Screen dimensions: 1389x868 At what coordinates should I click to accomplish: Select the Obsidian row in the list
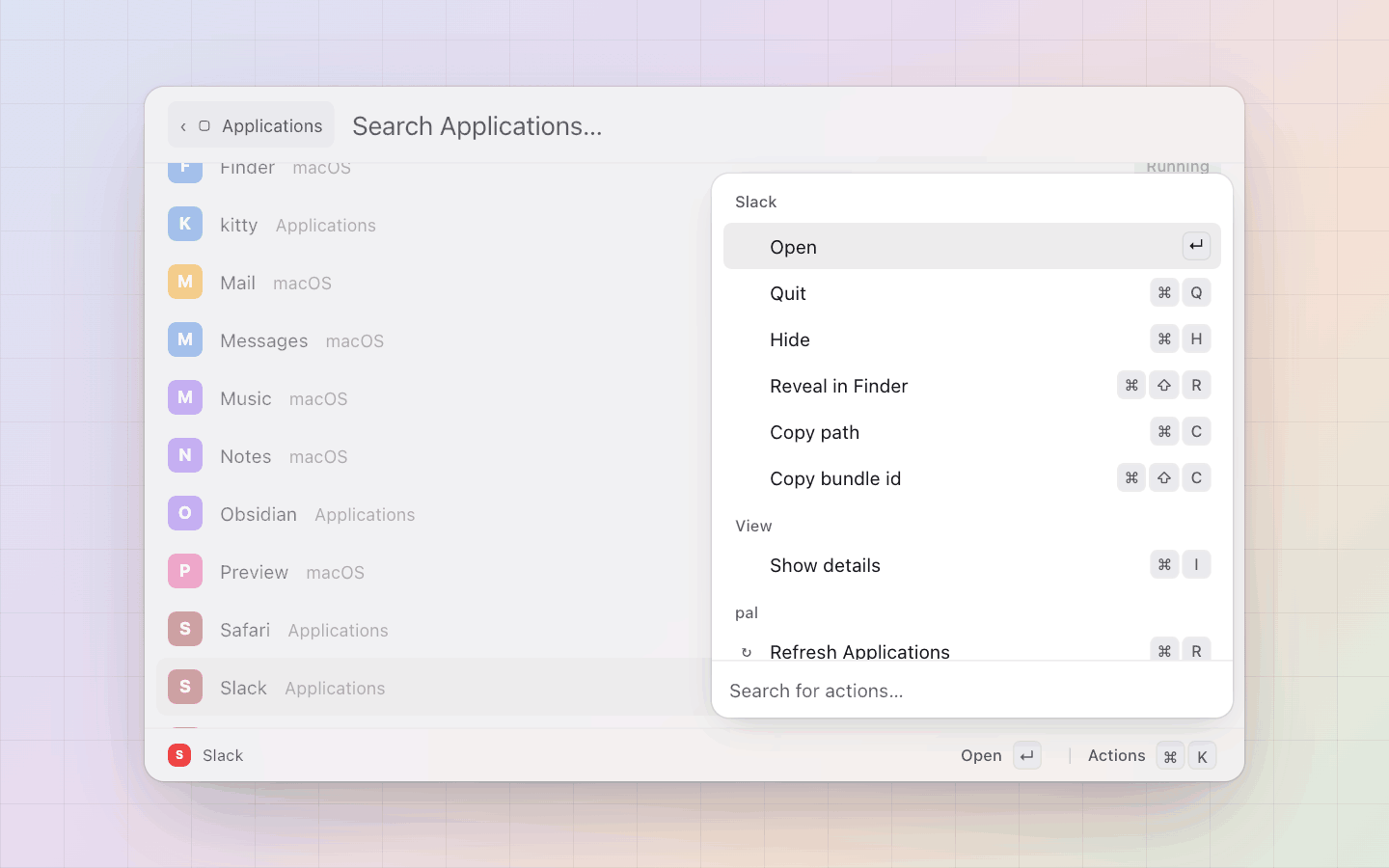pyautogui.click(x=434, y=513)
